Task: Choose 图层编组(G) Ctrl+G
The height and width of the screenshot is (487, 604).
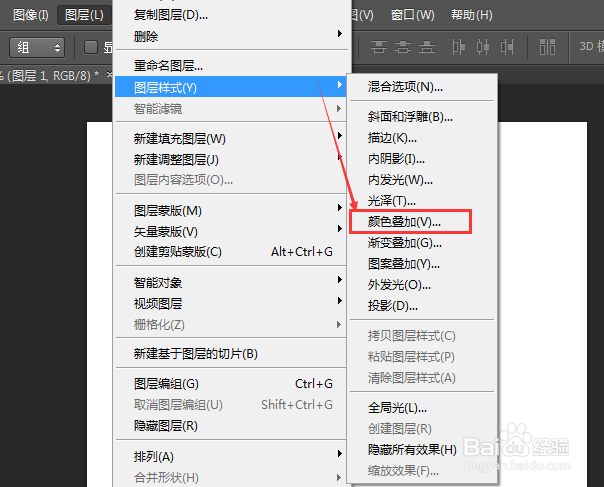Action: [x=231, y=383]
